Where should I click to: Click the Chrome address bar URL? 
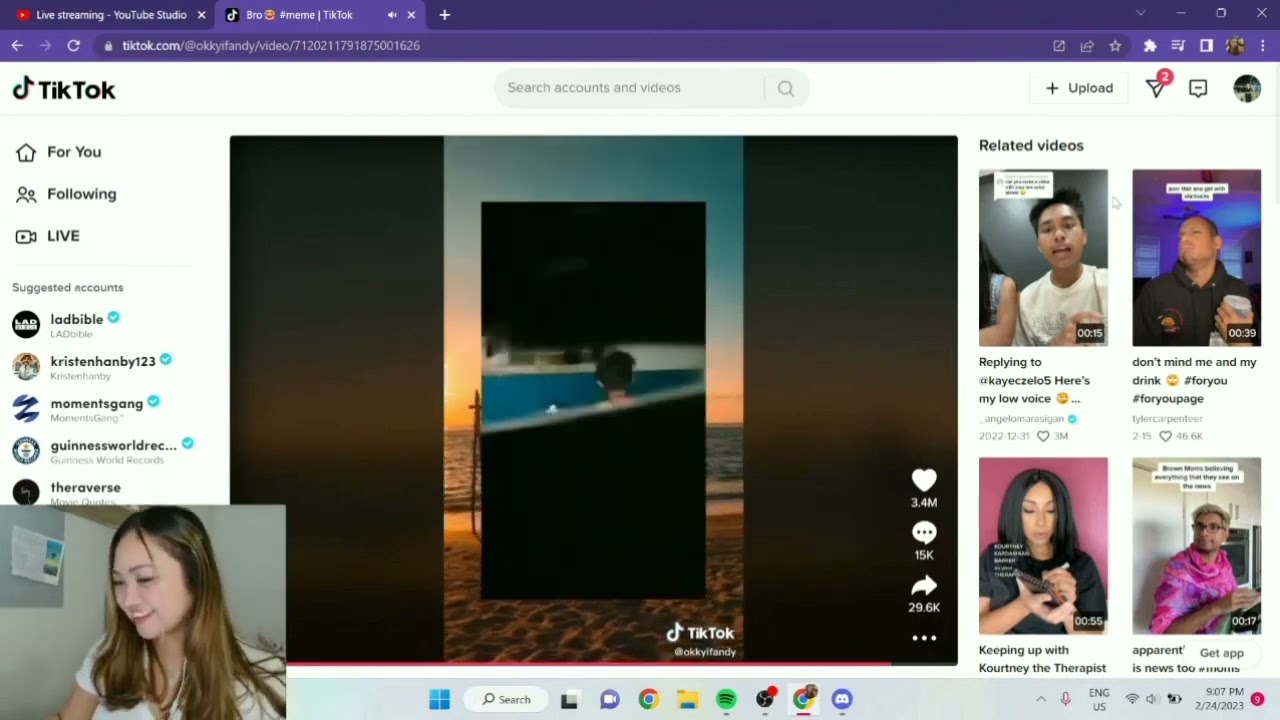pos(271,45)
